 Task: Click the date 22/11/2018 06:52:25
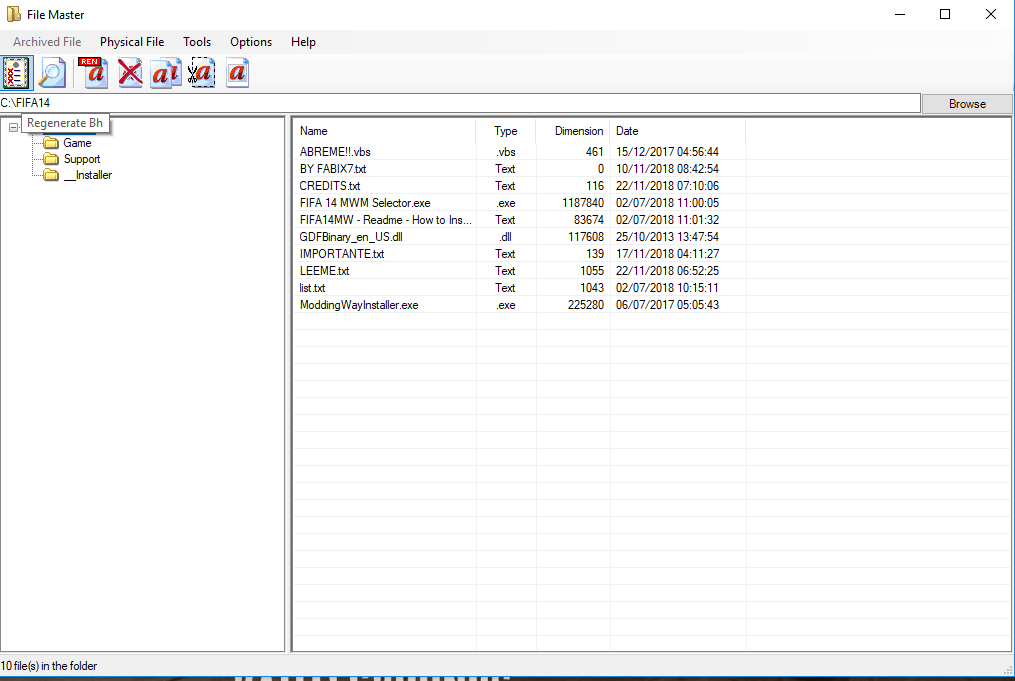[667, 271]
